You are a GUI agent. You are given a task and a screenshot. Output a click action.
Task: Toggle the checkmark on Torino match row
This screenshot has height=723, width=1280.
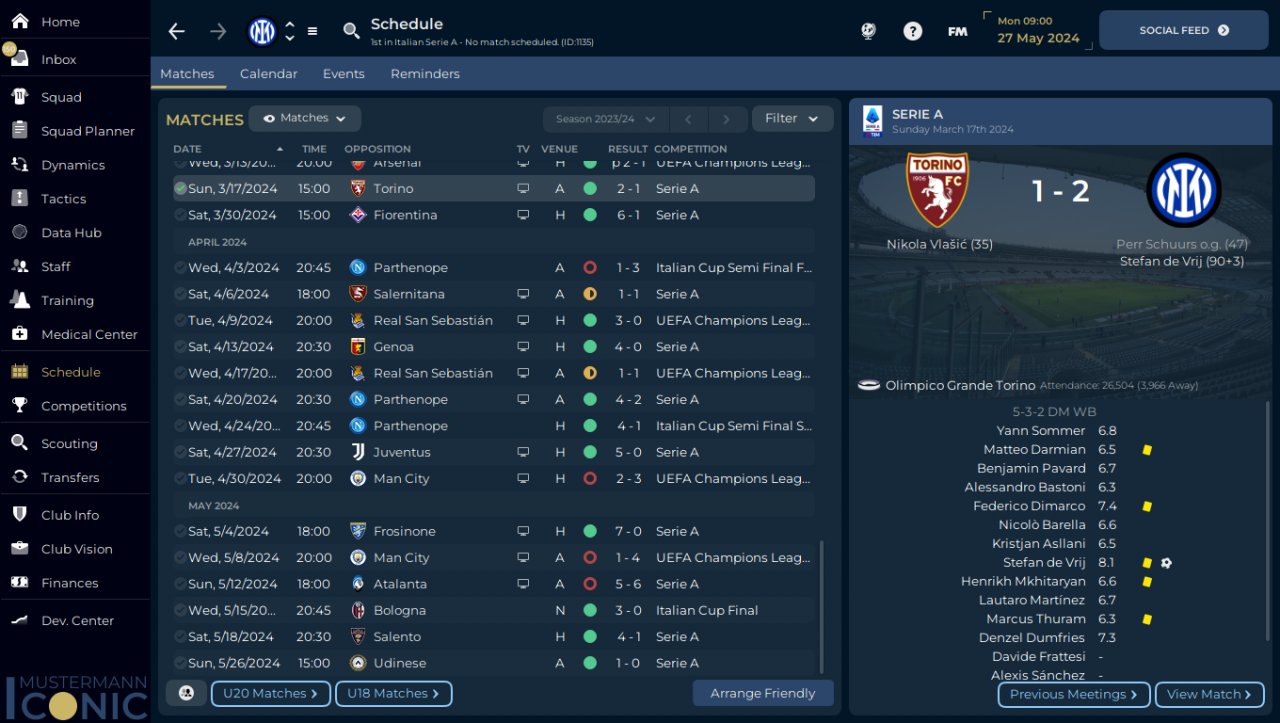pos(180,188)
